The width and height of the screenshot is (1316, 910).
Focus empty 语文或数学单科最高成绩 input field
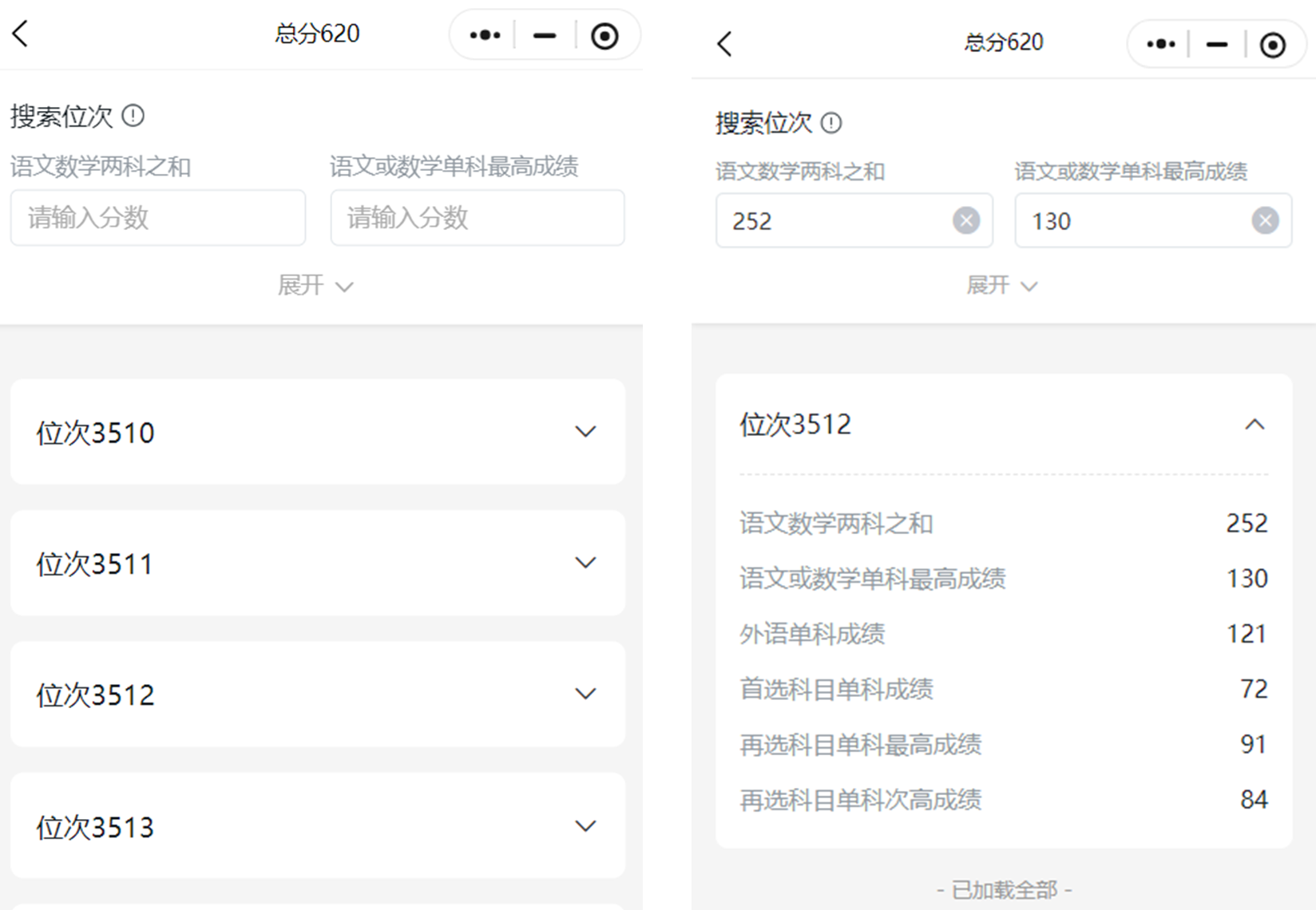pyautogui.click(x=478, y=218)
